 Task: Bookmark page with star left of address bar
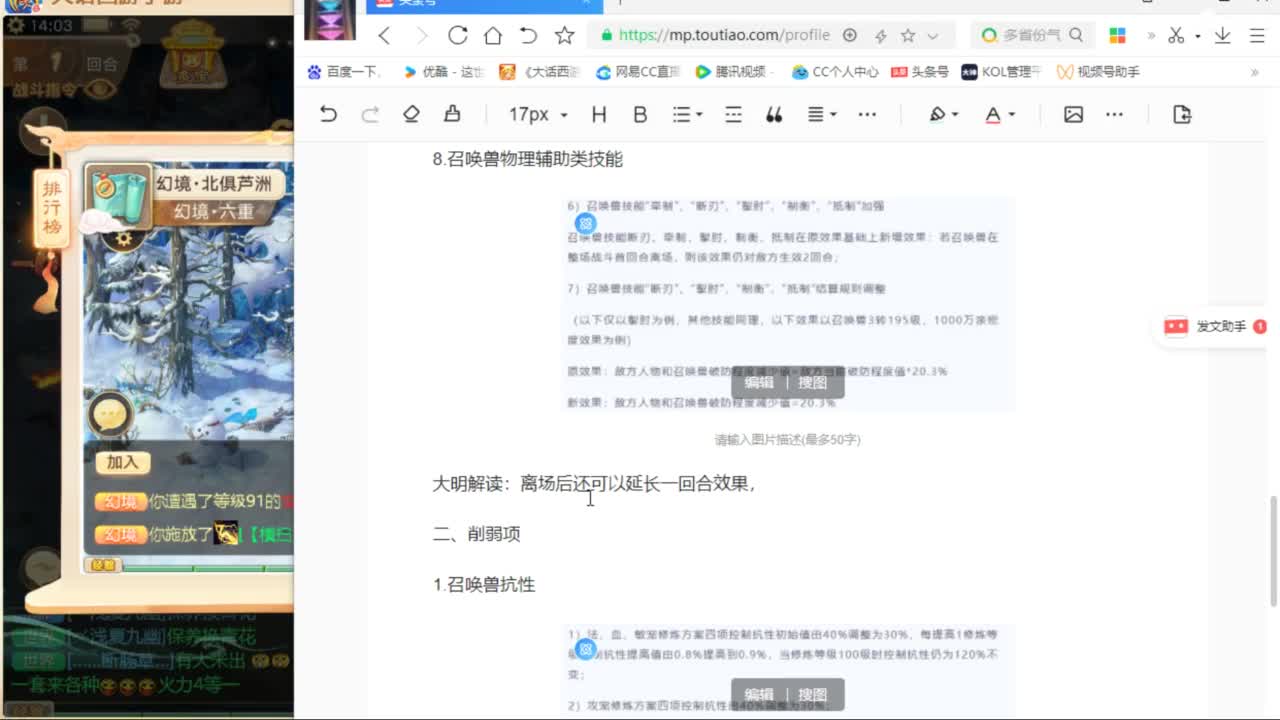click(564, 35)
